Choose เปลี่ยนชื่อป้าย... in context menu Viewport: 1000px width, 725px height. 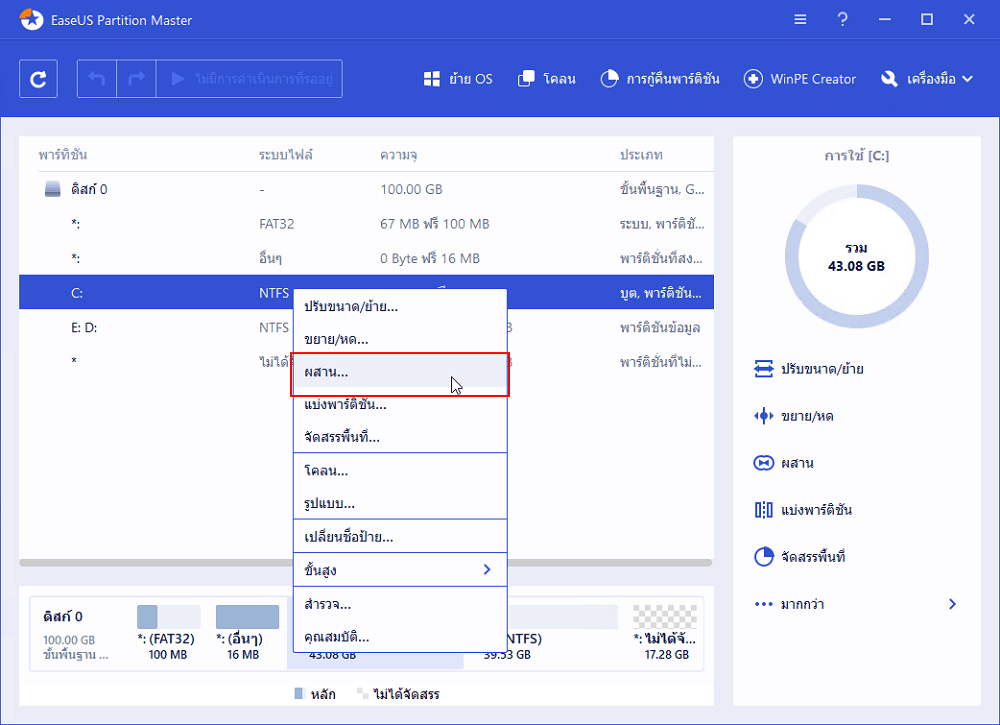coord(400,537)
